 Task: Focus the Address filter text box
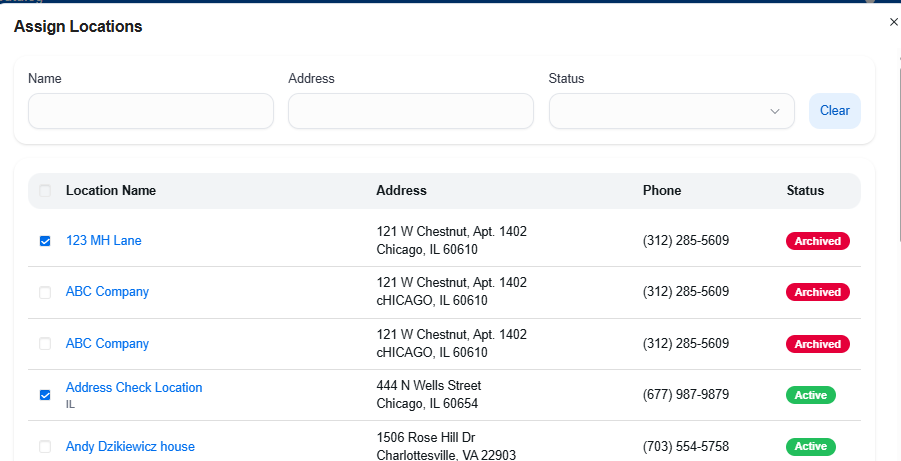(x=410, y=111)
